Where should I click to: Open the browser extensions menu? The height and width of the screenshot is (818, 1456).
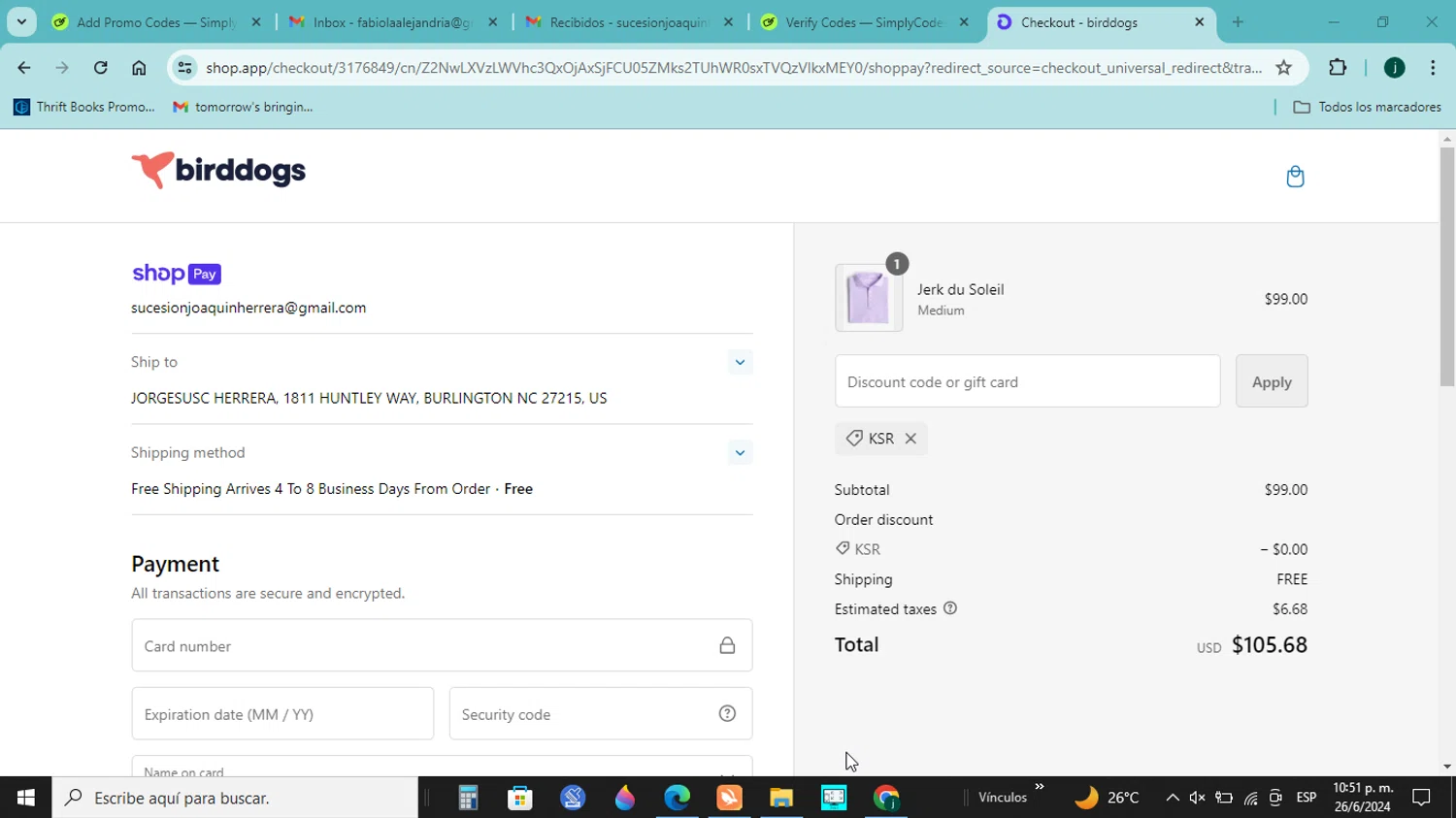click(x=1338, y=67)
